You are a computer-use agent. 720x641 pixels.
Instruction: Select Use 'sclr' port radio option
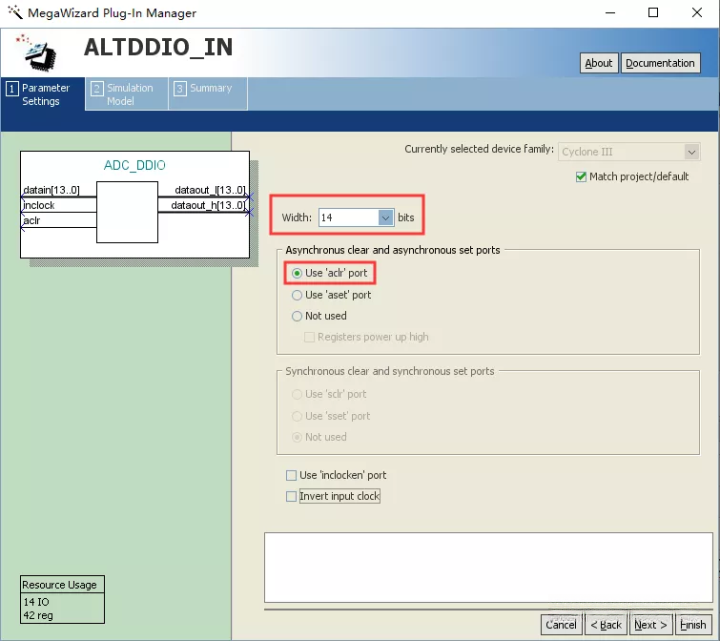point(297,394)
